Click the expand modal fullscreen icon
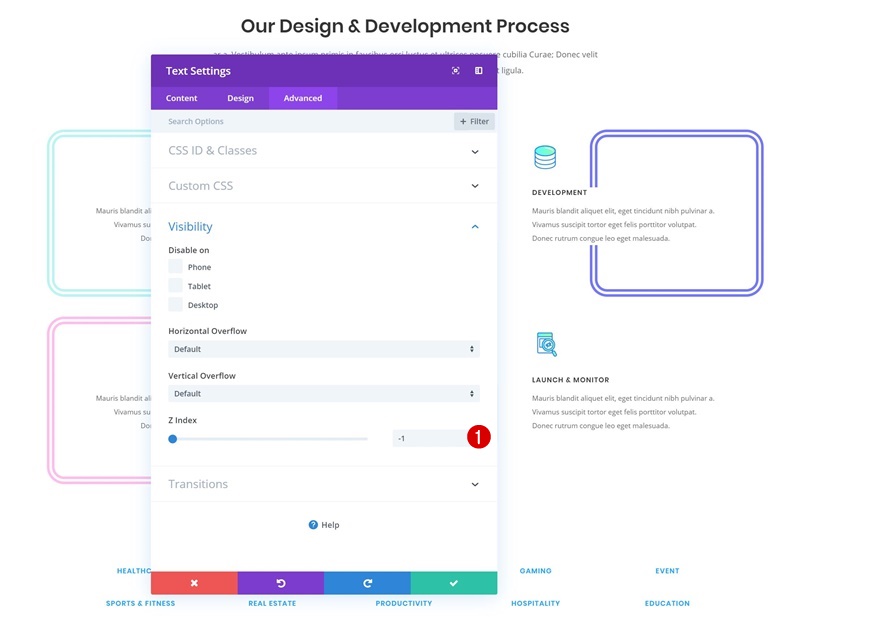The width and height of the screenshot is (880, 634). click(x=456, y=71)
